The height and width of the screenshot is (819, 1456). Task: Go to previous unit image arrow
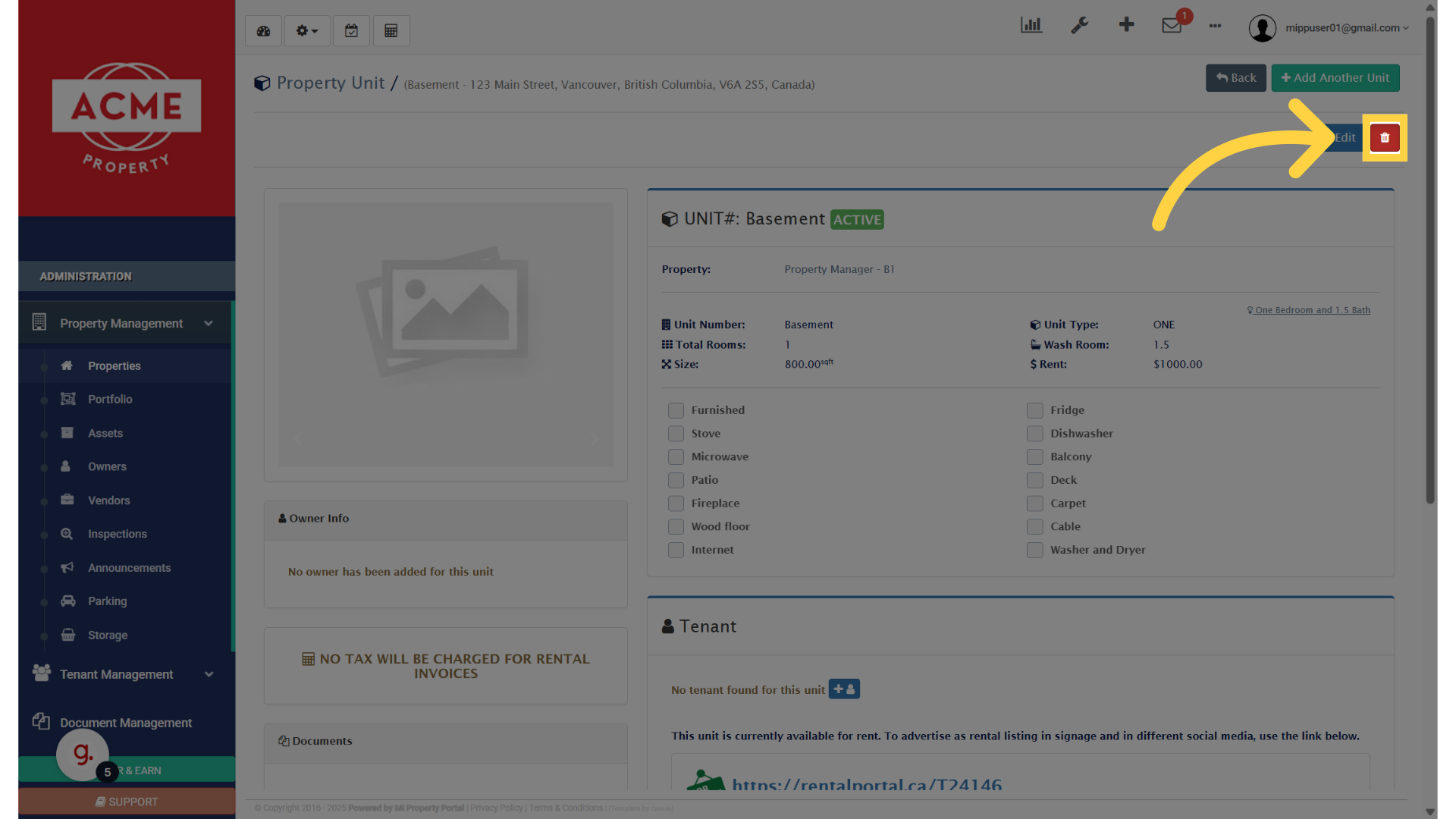[298, 438]
